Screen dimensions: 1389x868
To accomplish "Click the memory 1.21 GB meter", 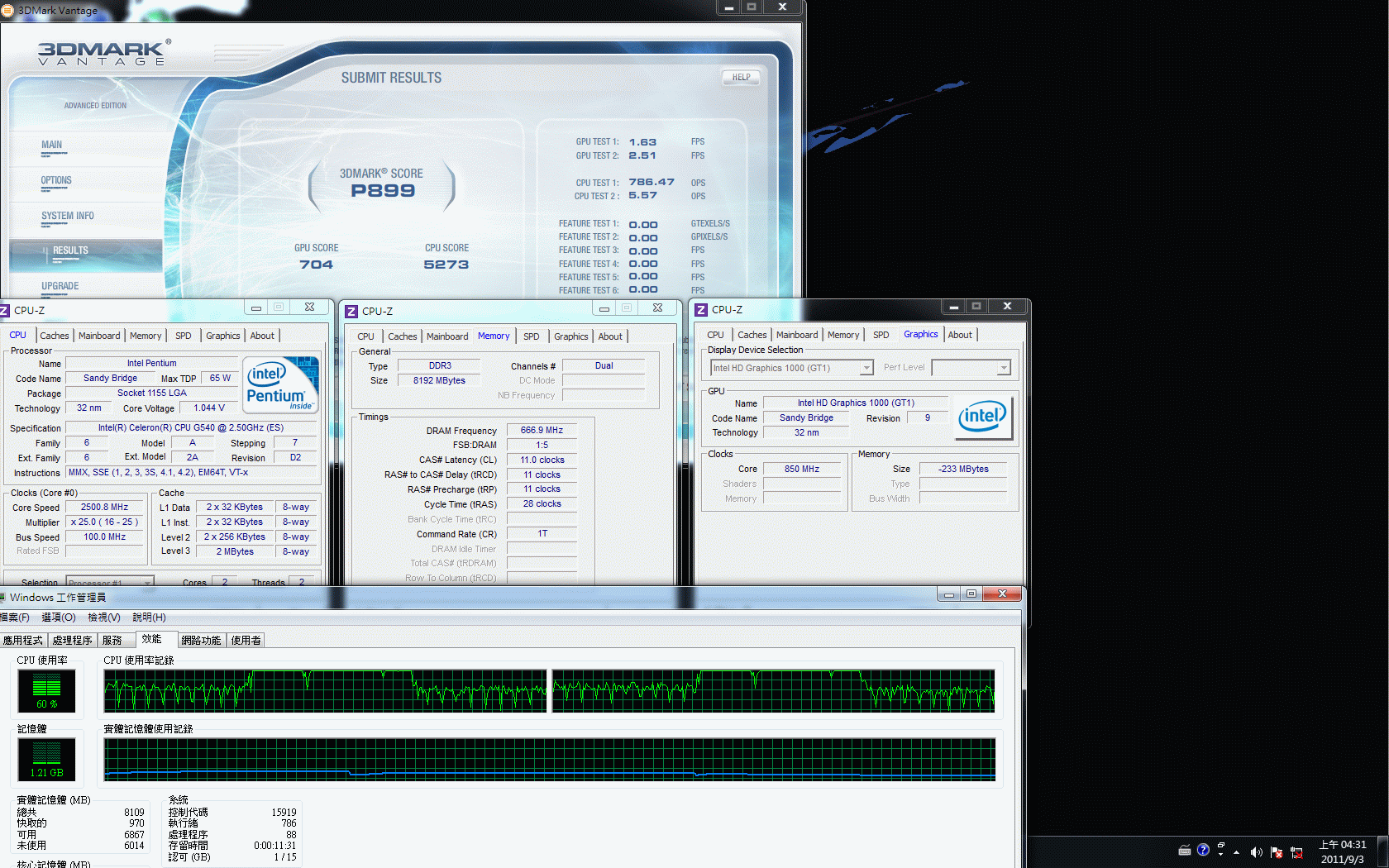I will pos(46,759).
